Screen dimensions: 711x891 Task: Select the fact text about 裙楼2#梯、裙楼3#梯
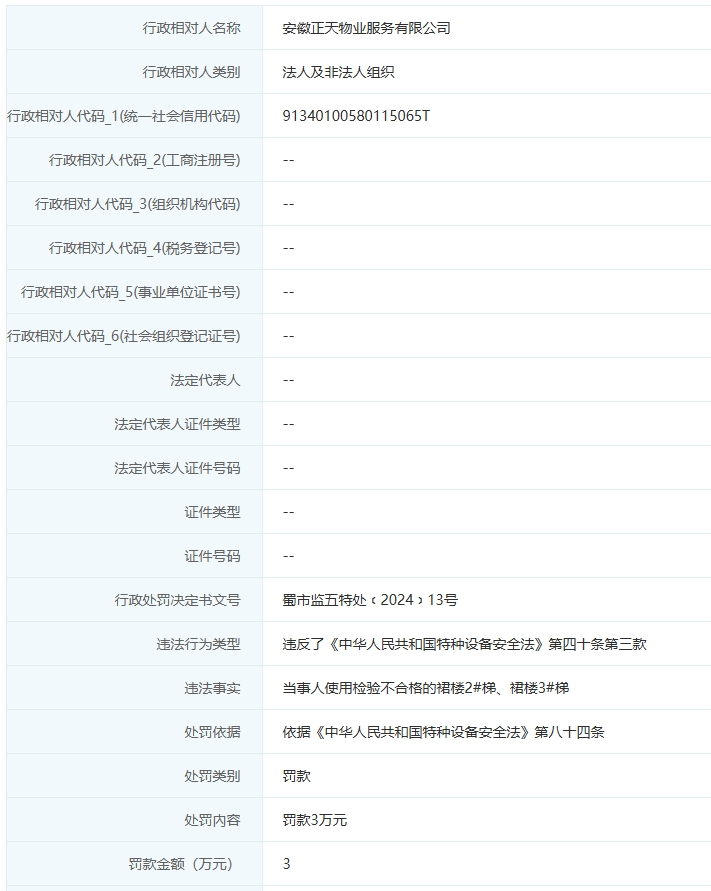tap(426, 688)
